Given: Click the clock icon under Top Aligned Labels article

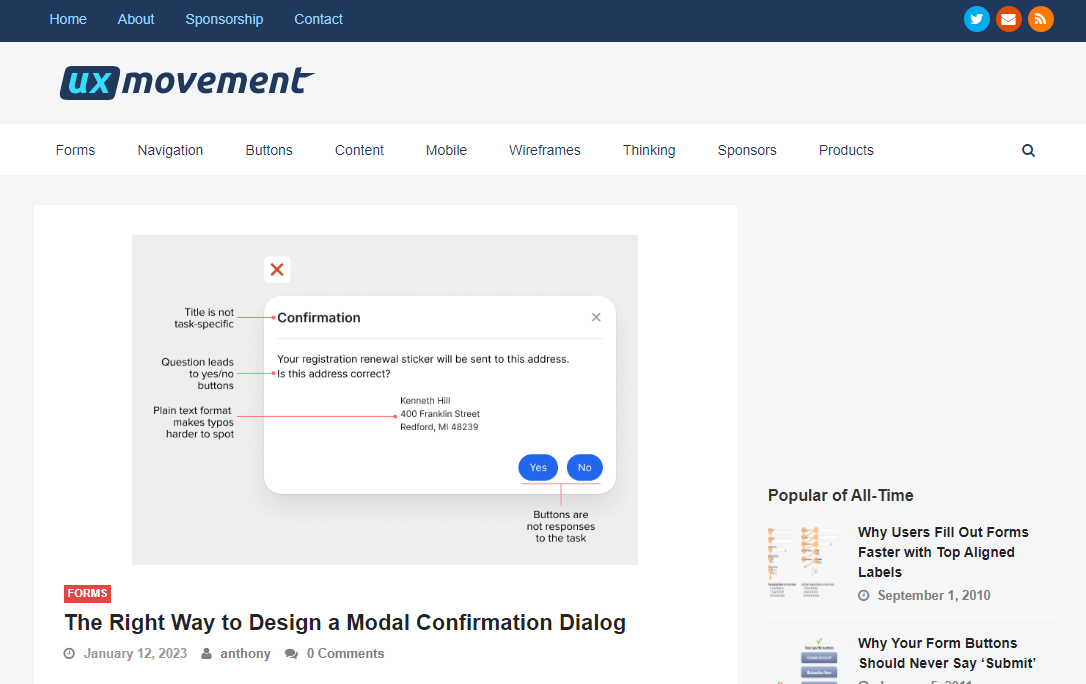Looking at the screenshot, I should point(863,595).
